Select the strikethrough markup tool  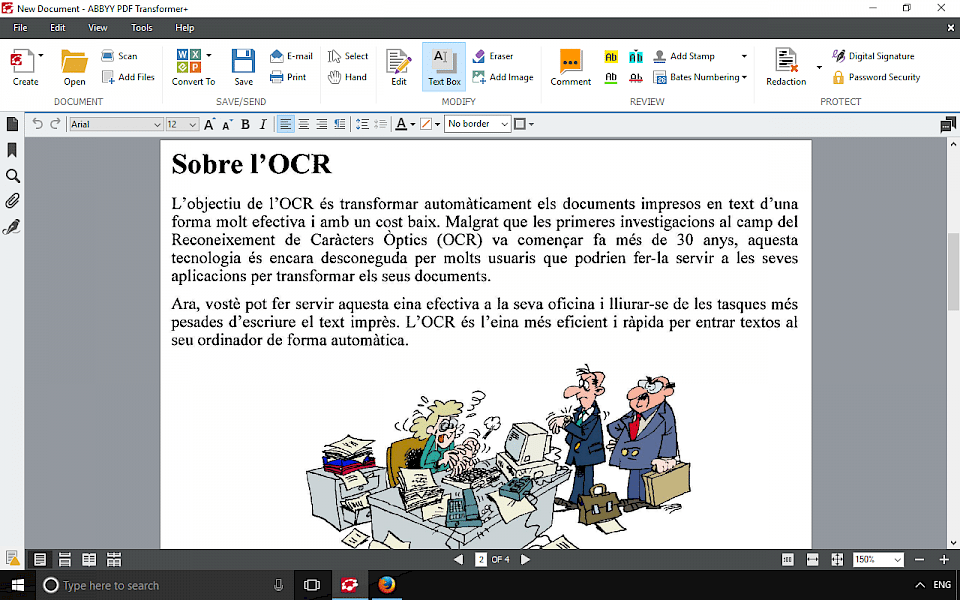(636, 78)
